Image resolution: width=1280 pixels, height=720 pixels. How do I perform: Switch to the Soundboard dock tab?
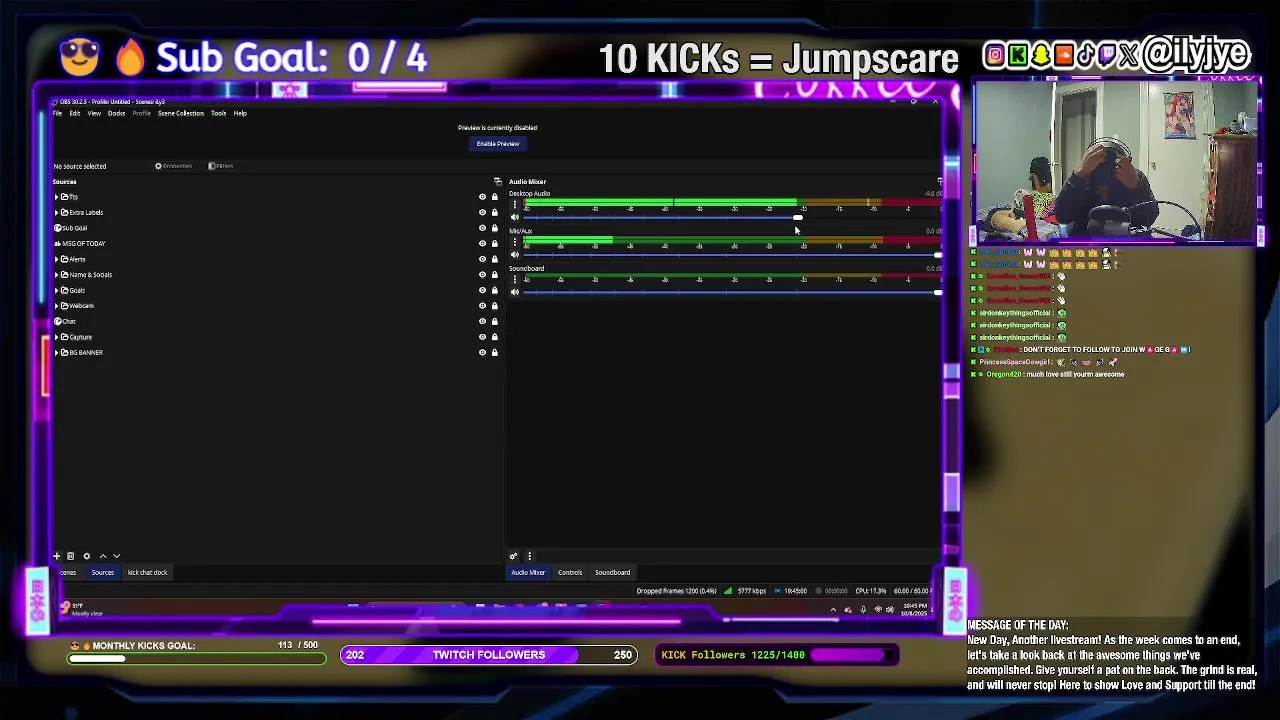click(612, 573)
